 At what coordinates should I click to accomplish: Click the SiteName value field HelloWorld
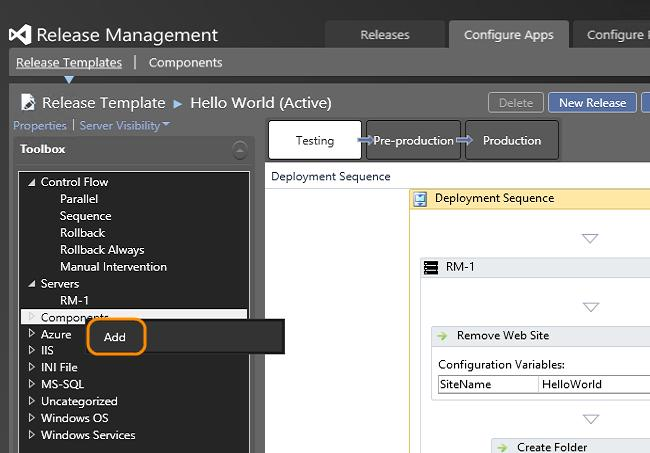[x=590, y=384]
